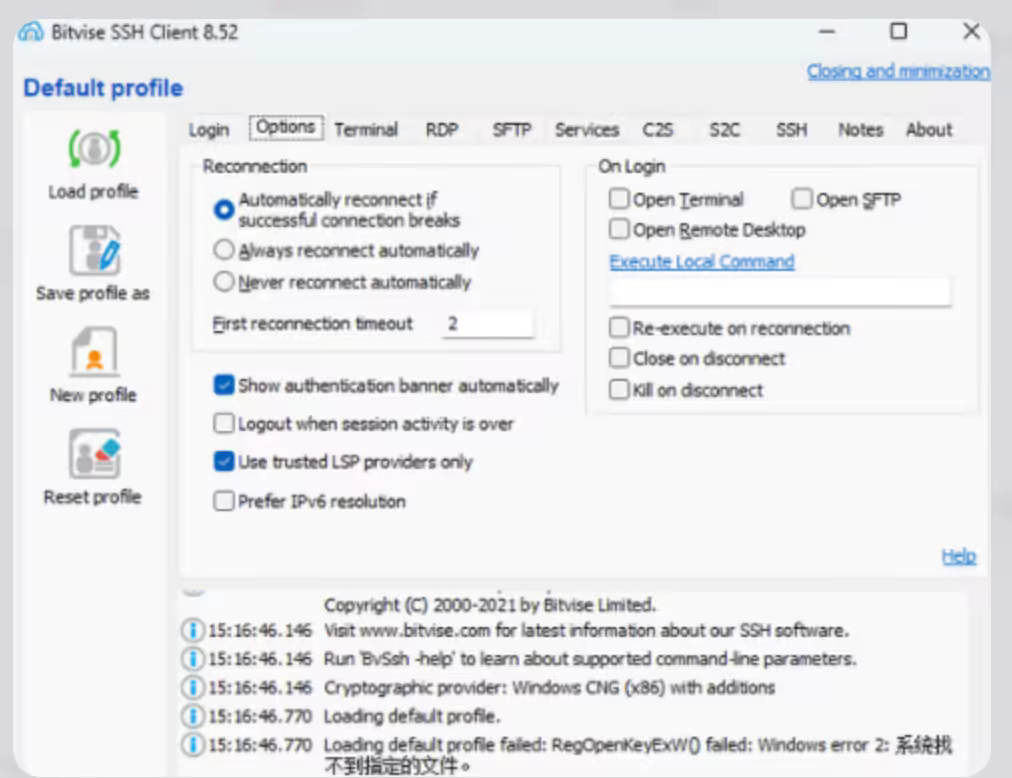This screenshot has height=778, width=1012.
Task: Click info icon beside 'Loading default profile failed' entry
Action: [x=192, y=744]
